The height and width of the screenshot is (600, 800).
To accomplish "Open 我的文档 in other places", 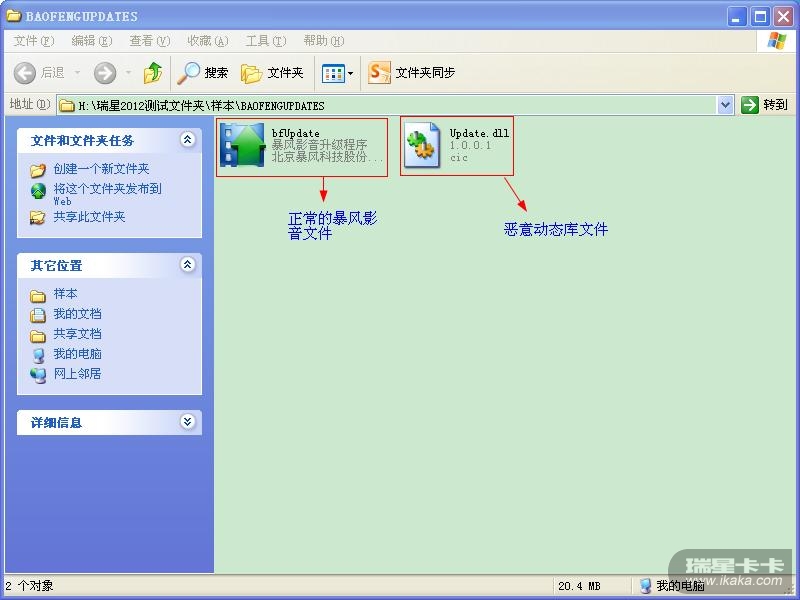I will (x=78, y=314).
